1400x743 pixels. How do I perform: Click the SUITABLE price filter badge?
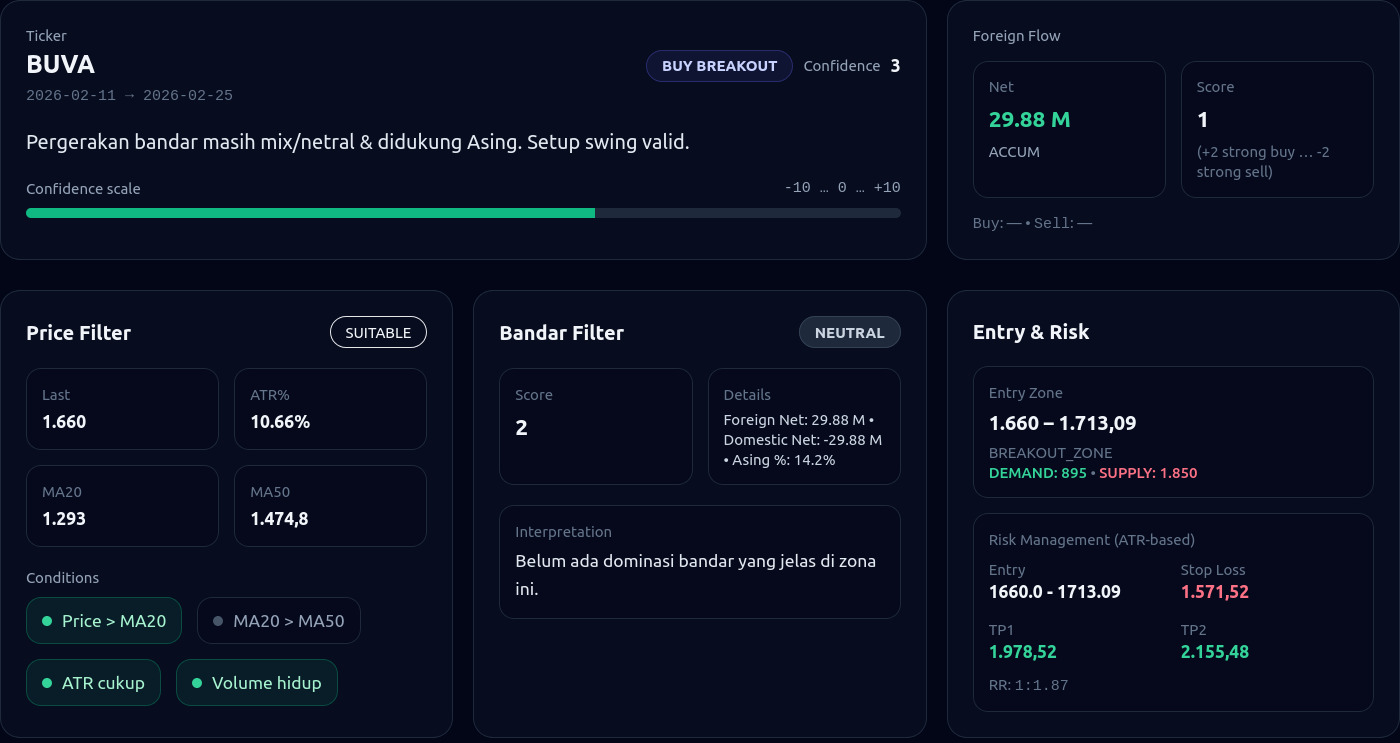(x=378, y=333)
